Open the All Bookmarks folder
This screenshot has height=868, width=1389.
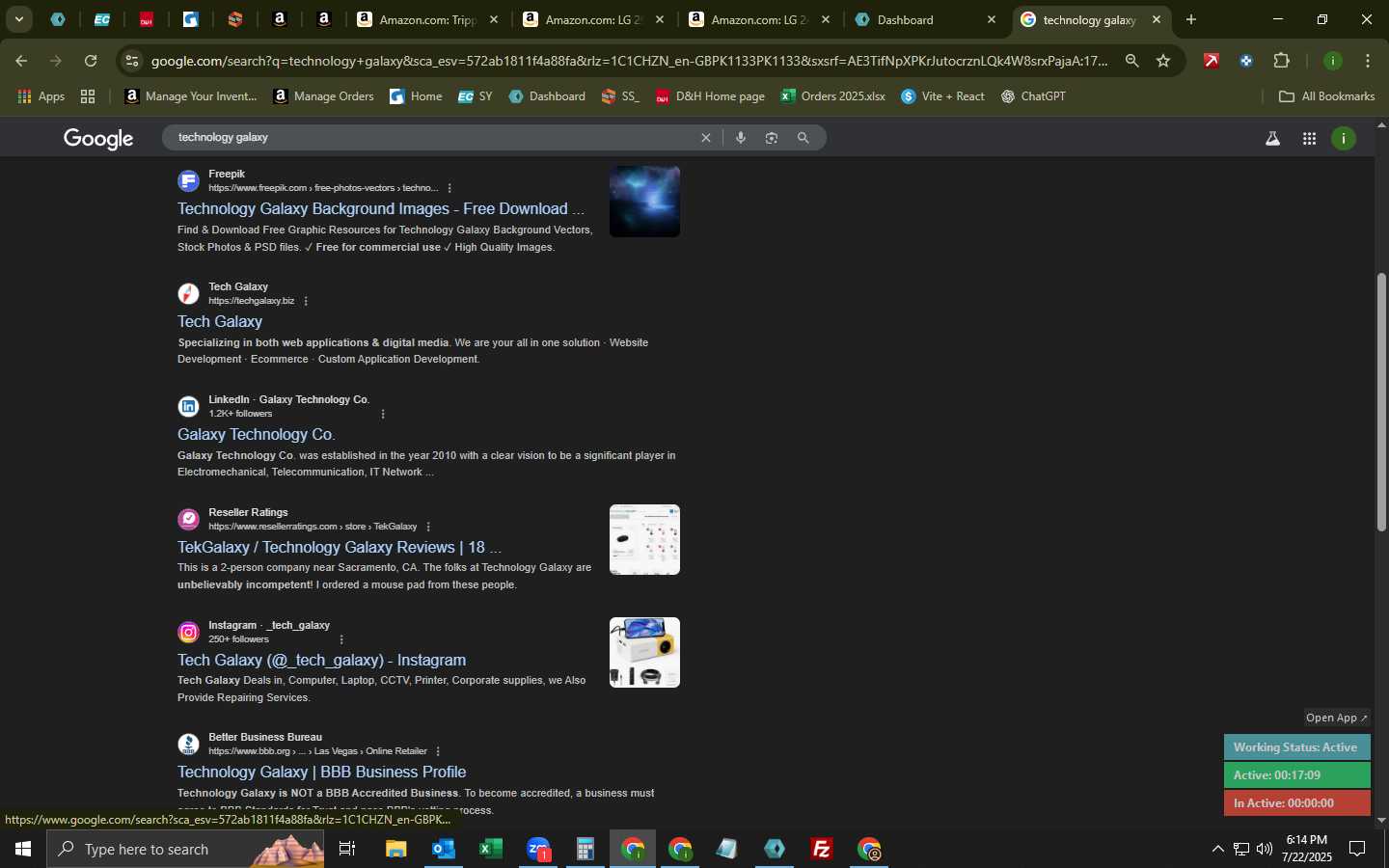pos(1326,96)
